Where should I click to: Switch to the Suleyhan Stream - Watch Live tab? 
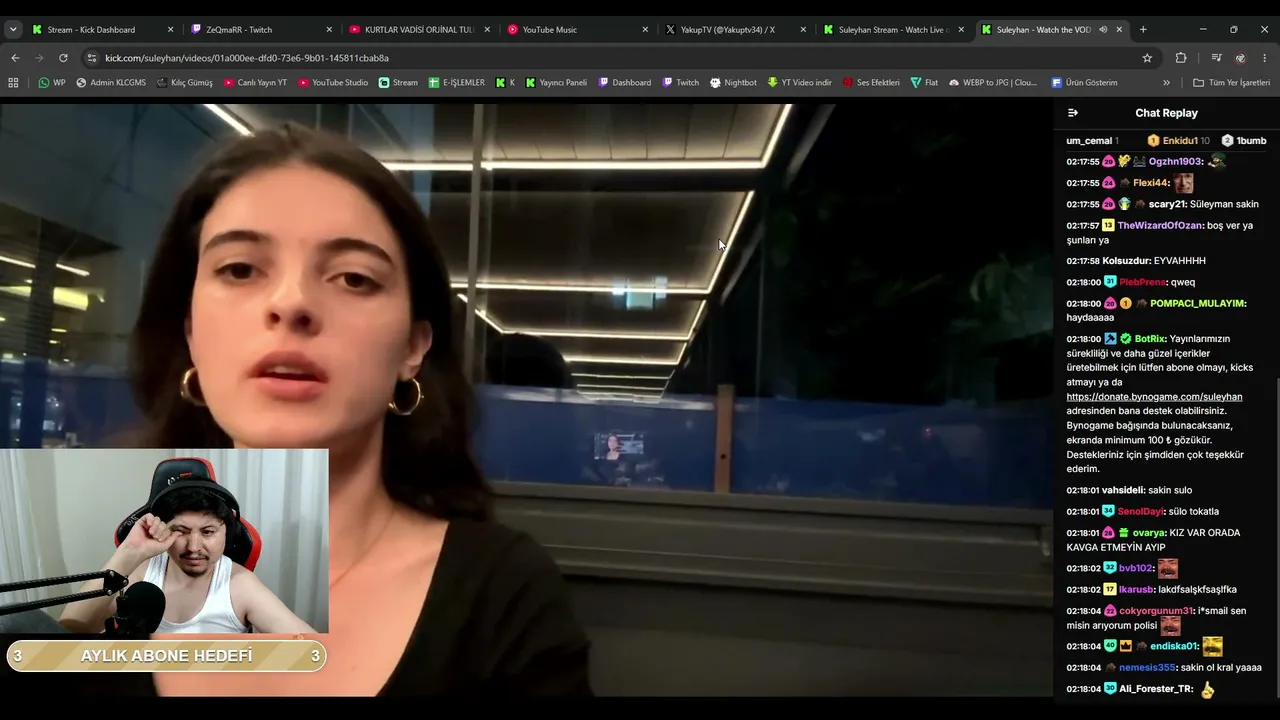893,30
